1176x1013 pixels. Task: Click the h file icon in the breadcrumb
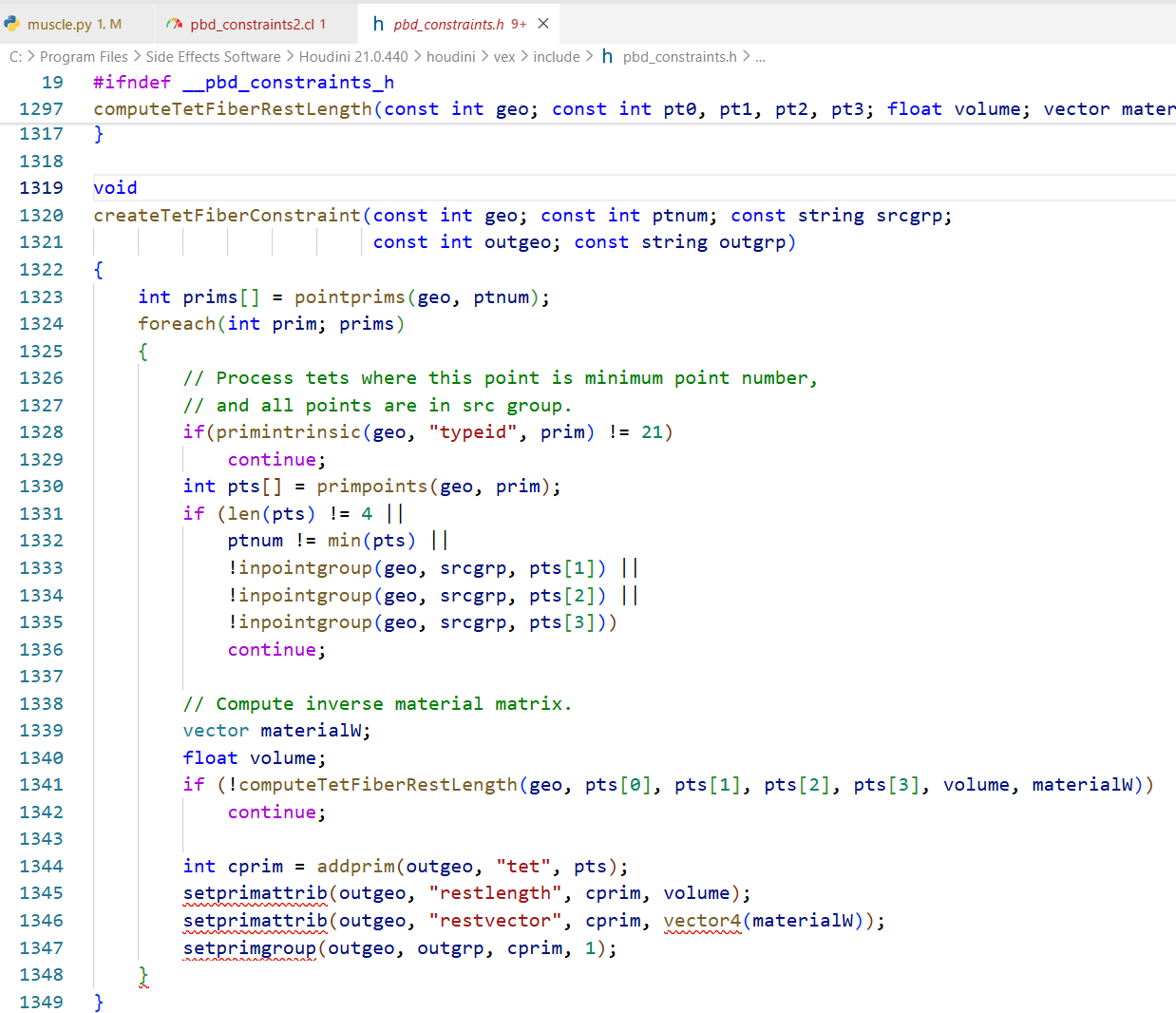coord(607,57)
